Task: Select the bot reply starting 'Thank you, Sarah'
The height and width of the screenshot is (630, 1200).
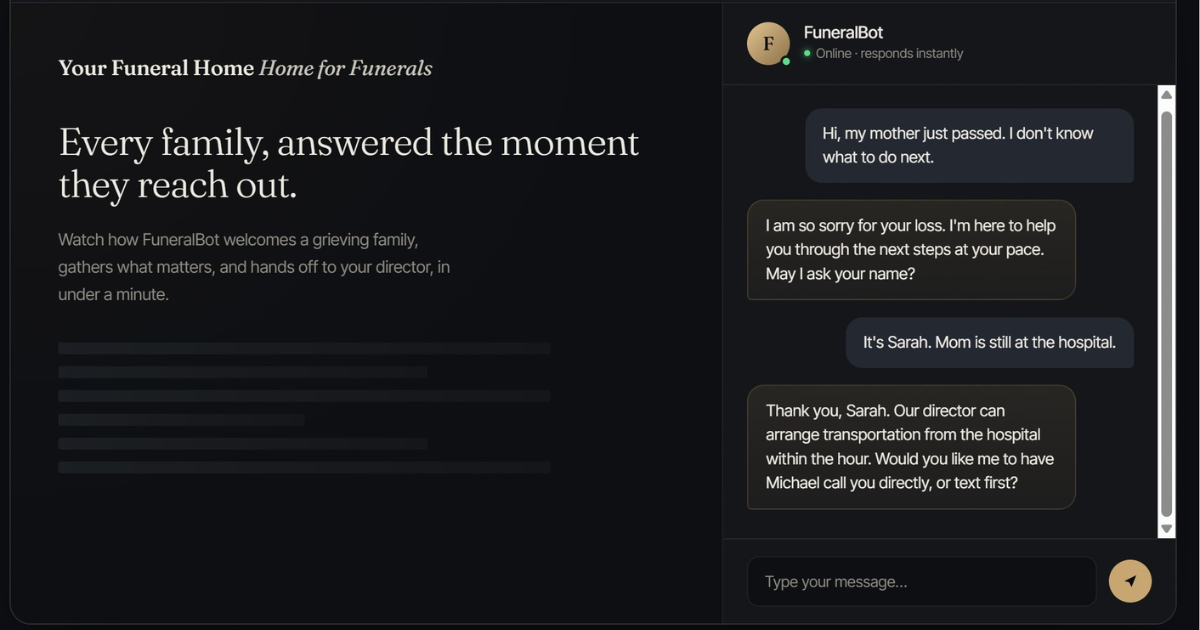Action: (911, 447)
